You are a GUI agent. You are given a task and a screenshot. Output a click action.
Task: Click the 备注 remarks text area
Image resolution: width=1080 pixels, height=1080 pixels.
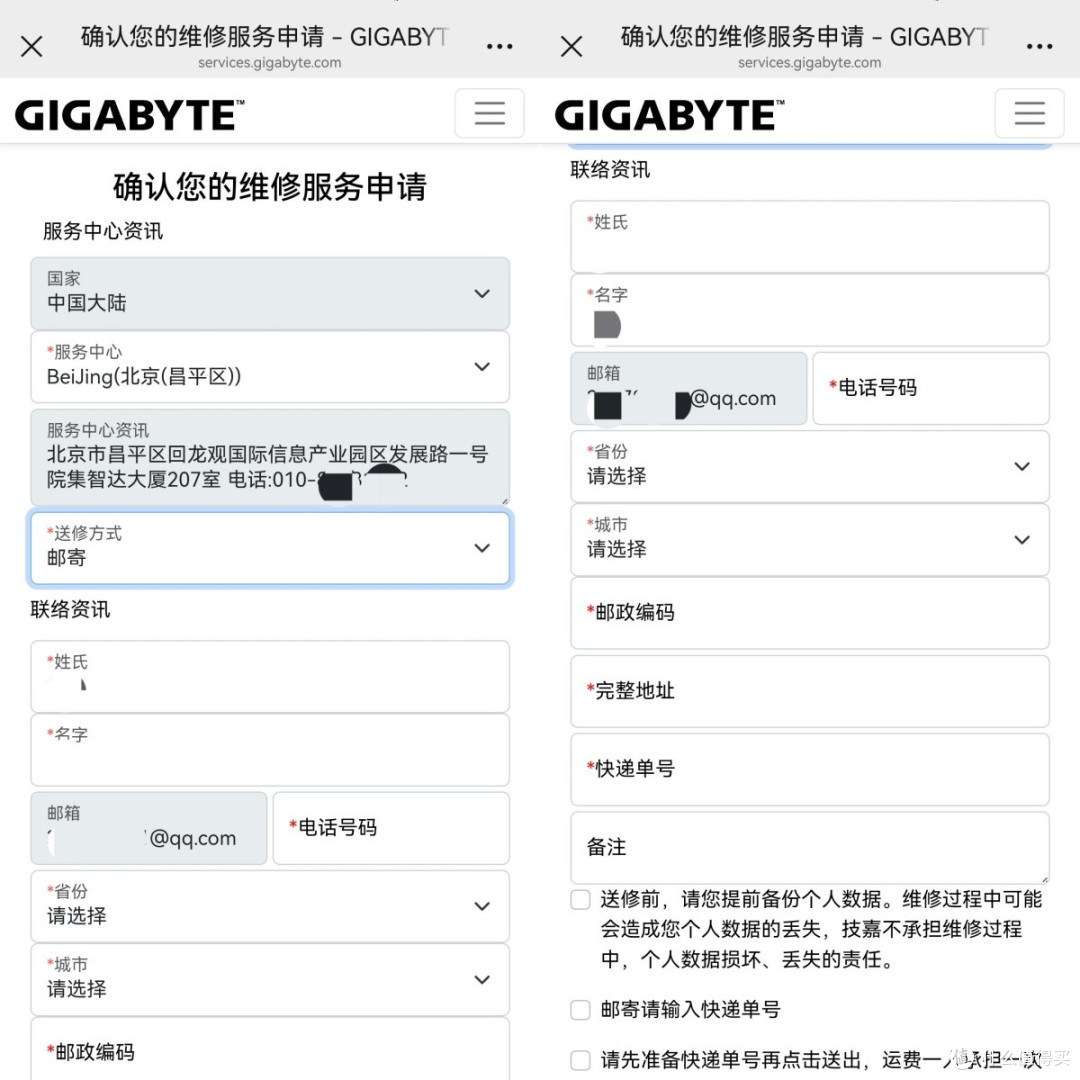coord(810,848)
